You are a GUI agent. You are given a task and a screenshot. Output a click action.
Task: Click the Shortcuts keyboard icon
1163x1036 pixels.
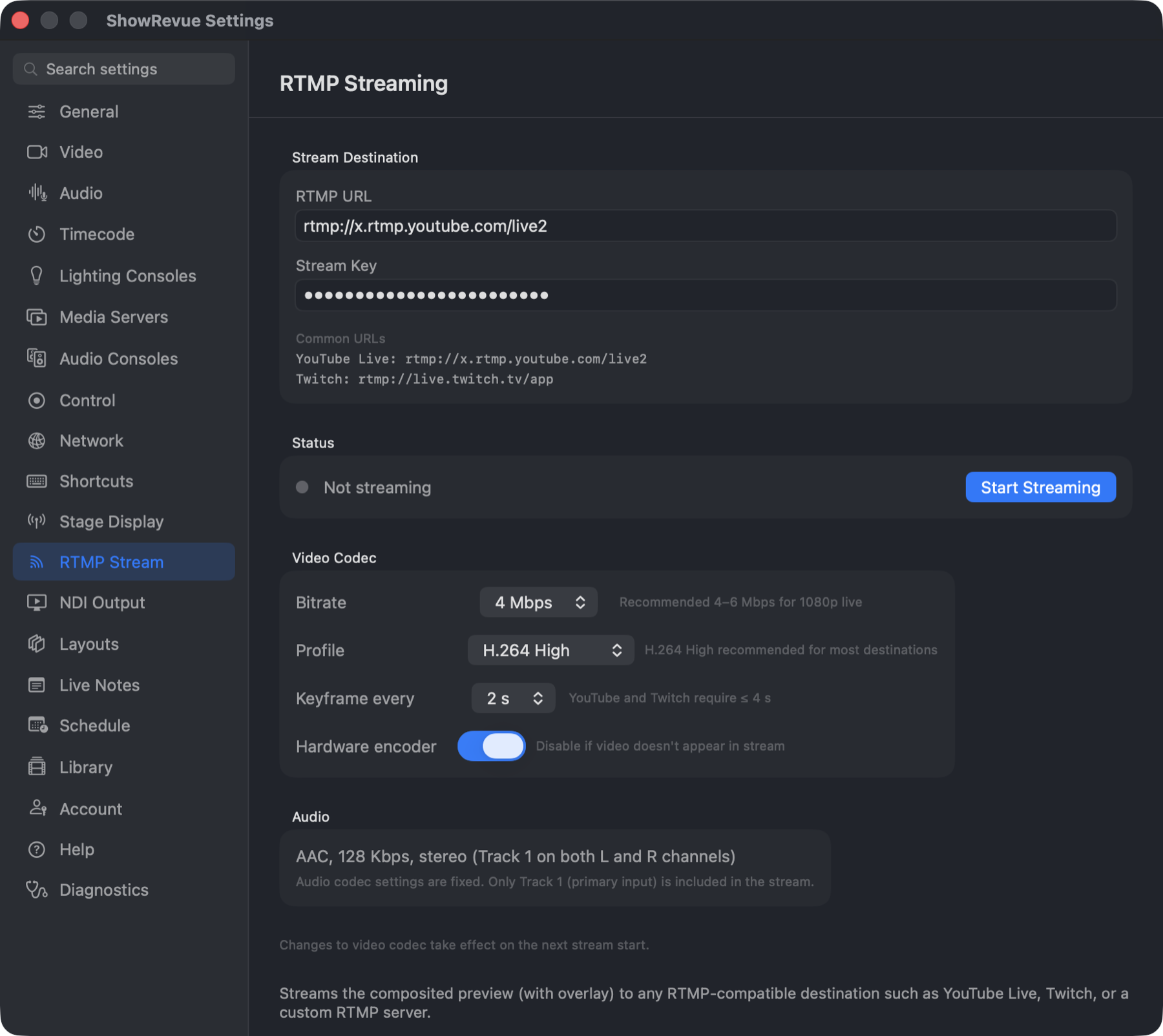pos(37,481)
